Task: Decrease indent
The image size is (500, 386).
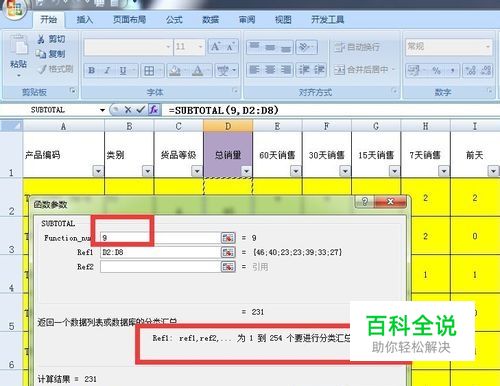Action: tap(304, 70)
